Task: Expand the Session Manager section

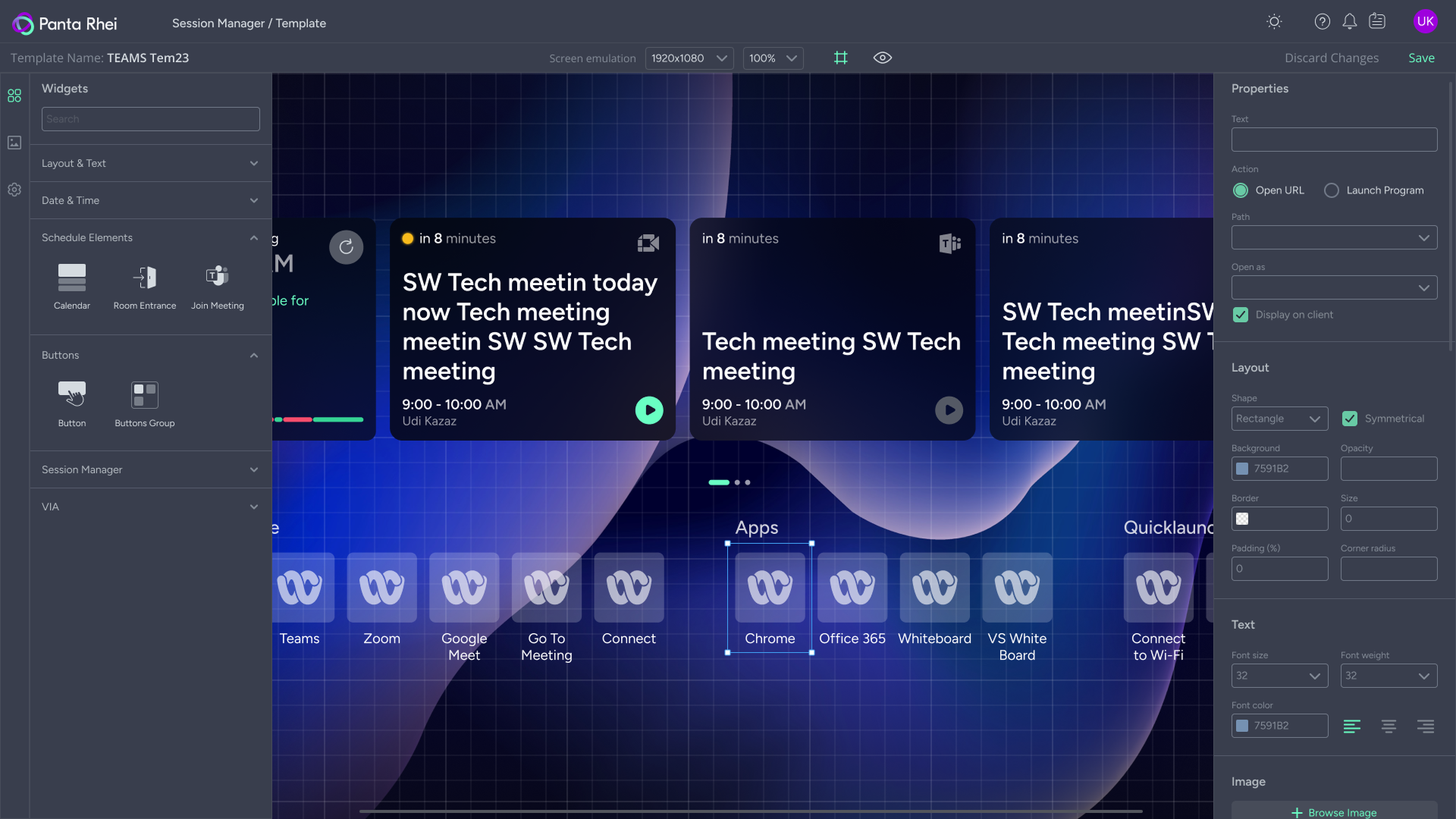Action: [x=150, y=469]
